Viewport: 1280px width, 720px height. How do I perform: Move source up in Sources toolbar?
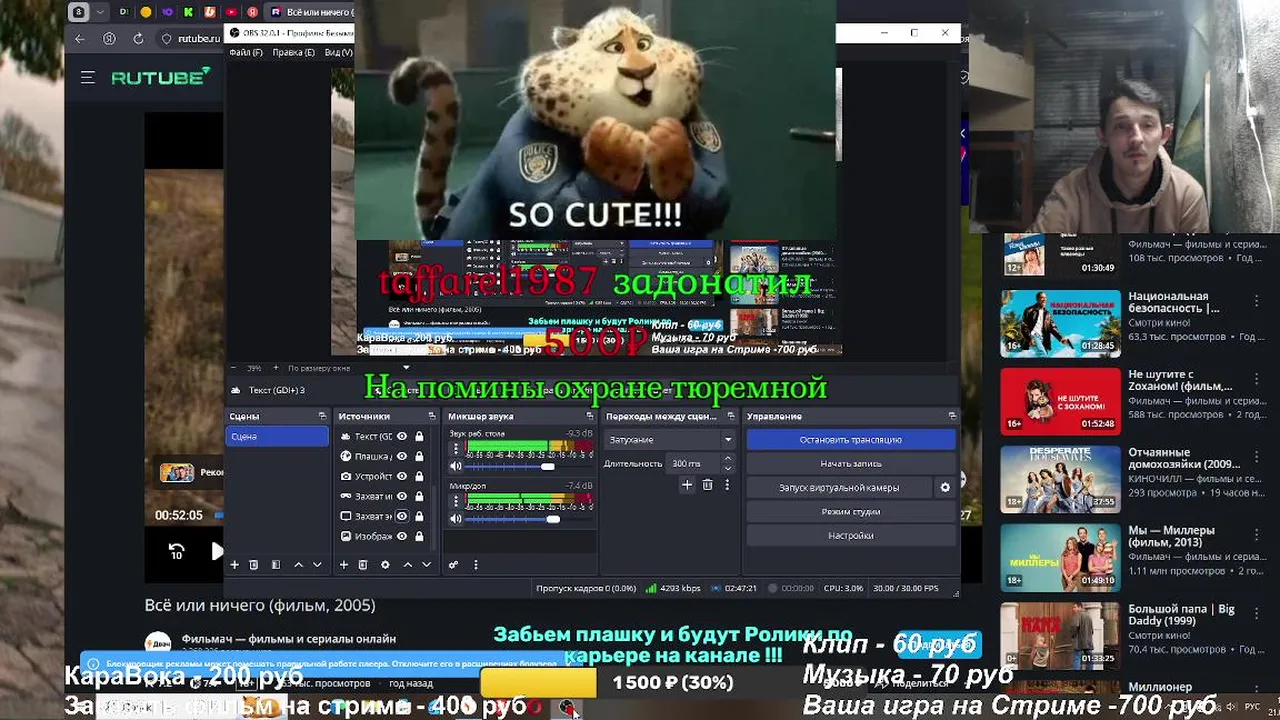(x=407, y=565)
